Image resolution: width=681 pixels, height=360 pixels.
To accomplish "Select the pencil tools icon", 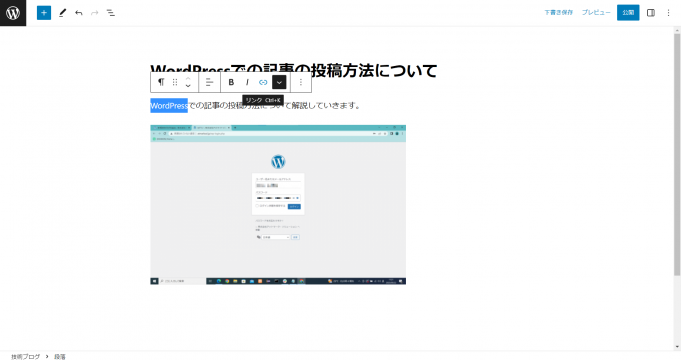I will pyautogui.click(x=63, y=13).
